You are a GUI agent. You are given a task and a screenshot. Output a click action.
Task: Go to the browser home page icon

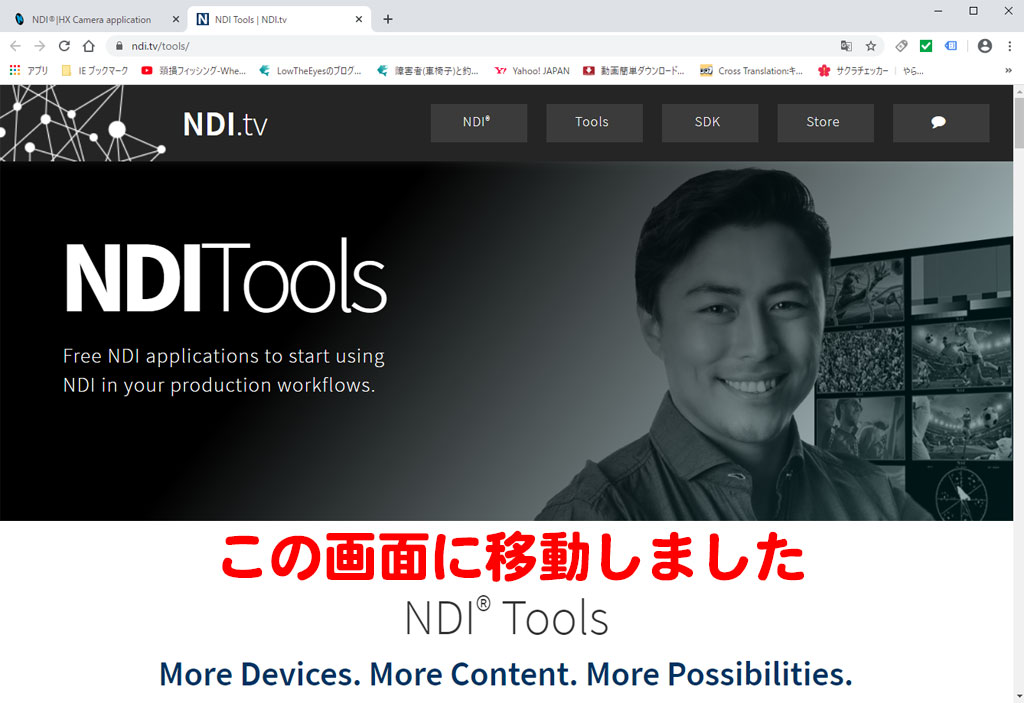pos(88,46)
